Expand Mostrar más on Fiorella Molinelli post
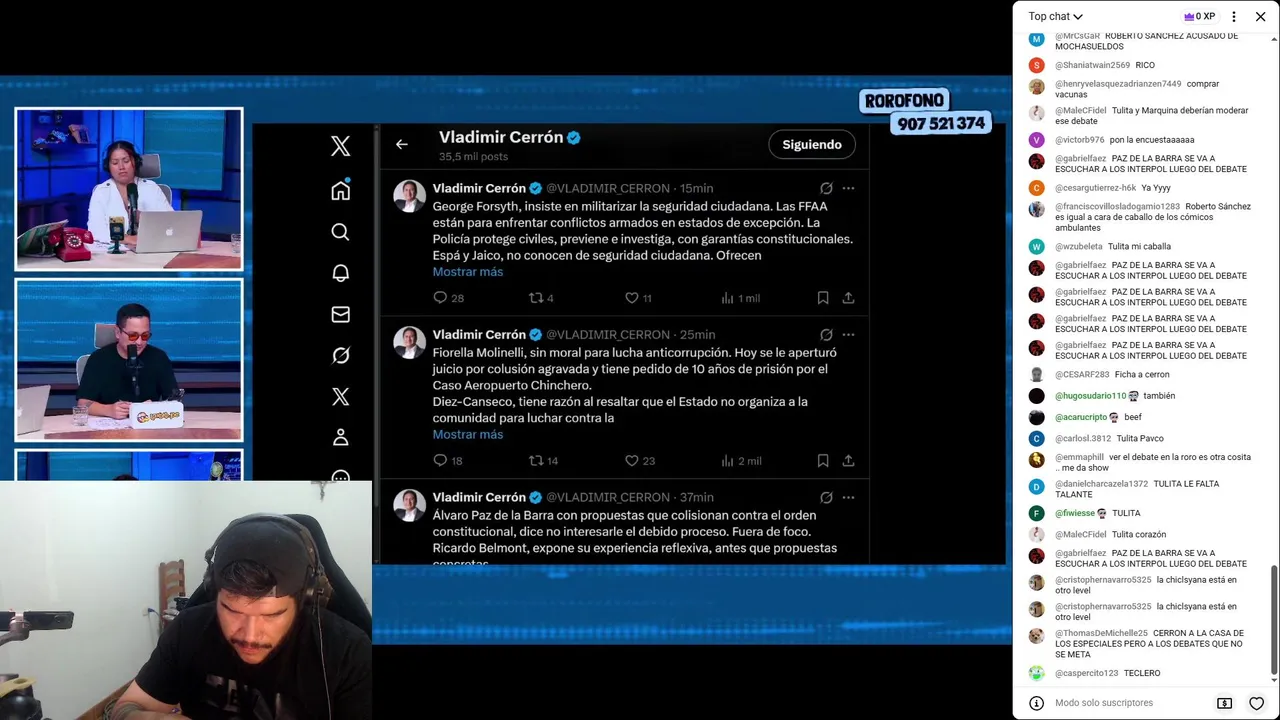The image size is (1280, 720). pos(467,435)
